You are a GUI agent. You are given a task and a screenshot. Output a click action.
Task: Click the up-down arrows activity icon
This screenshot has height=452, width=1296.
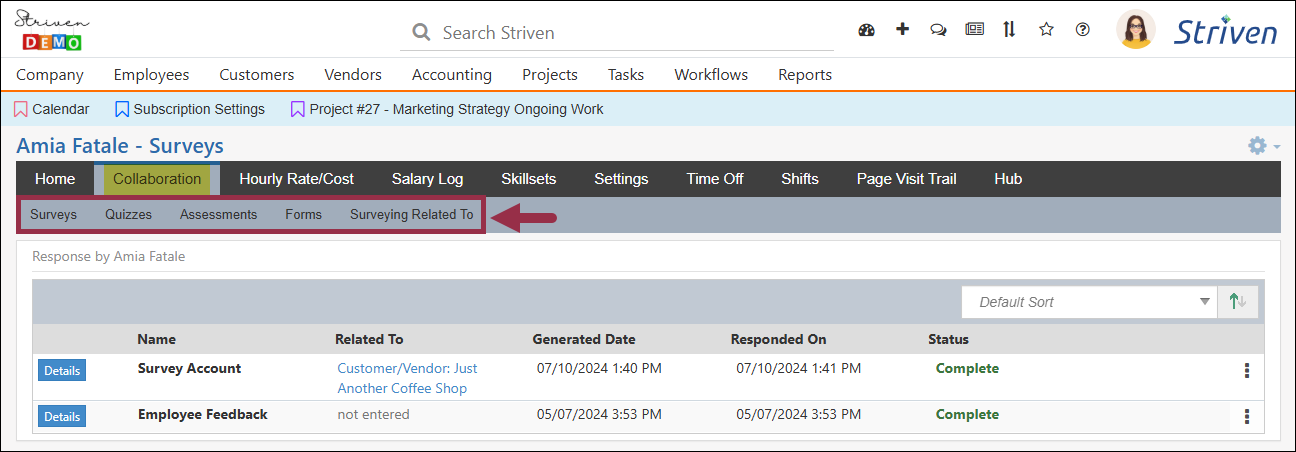[1009, 29]
